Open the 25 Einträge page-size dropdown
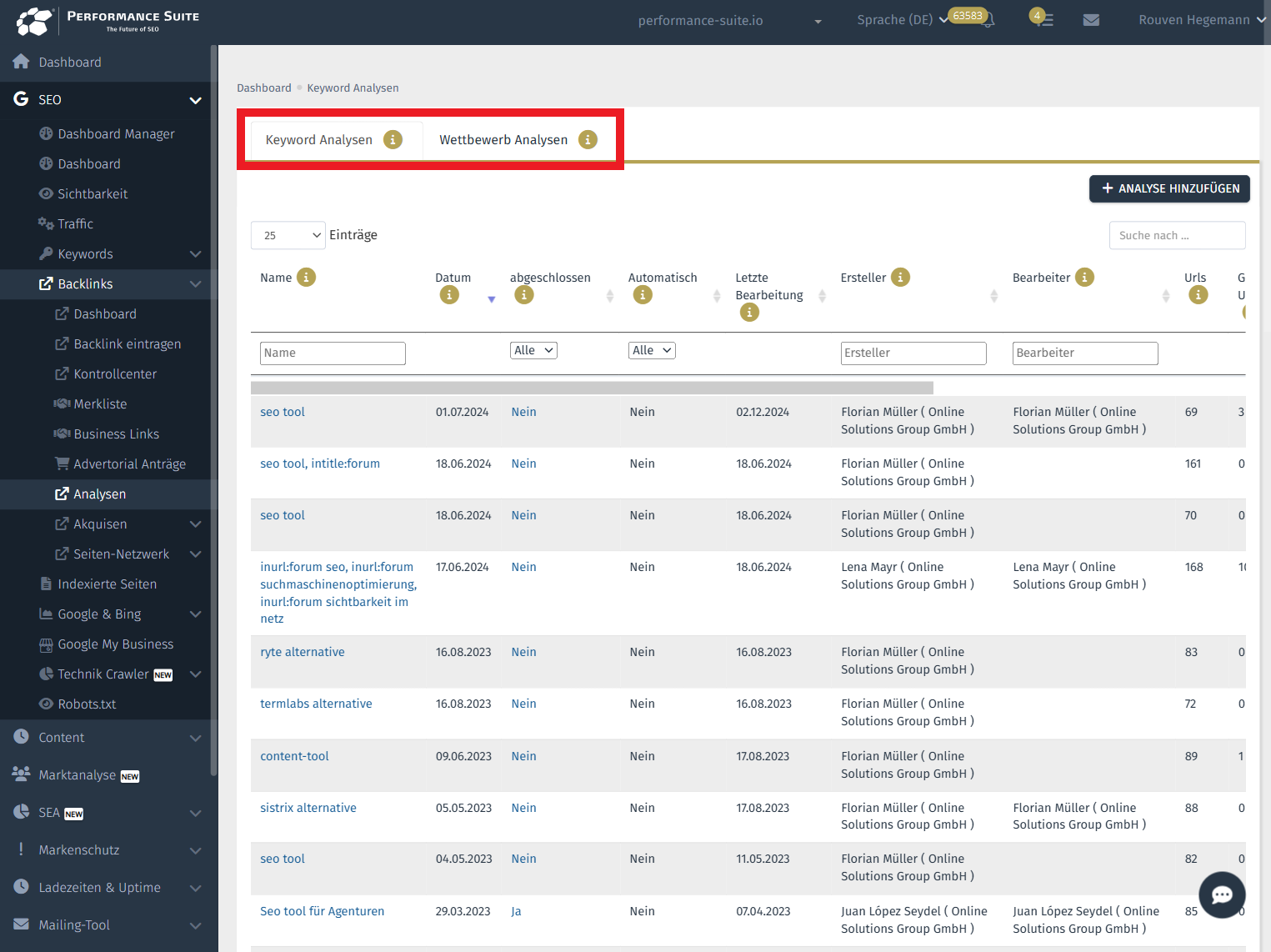The width and height of the screenshot is (1271, 952). 288,235
